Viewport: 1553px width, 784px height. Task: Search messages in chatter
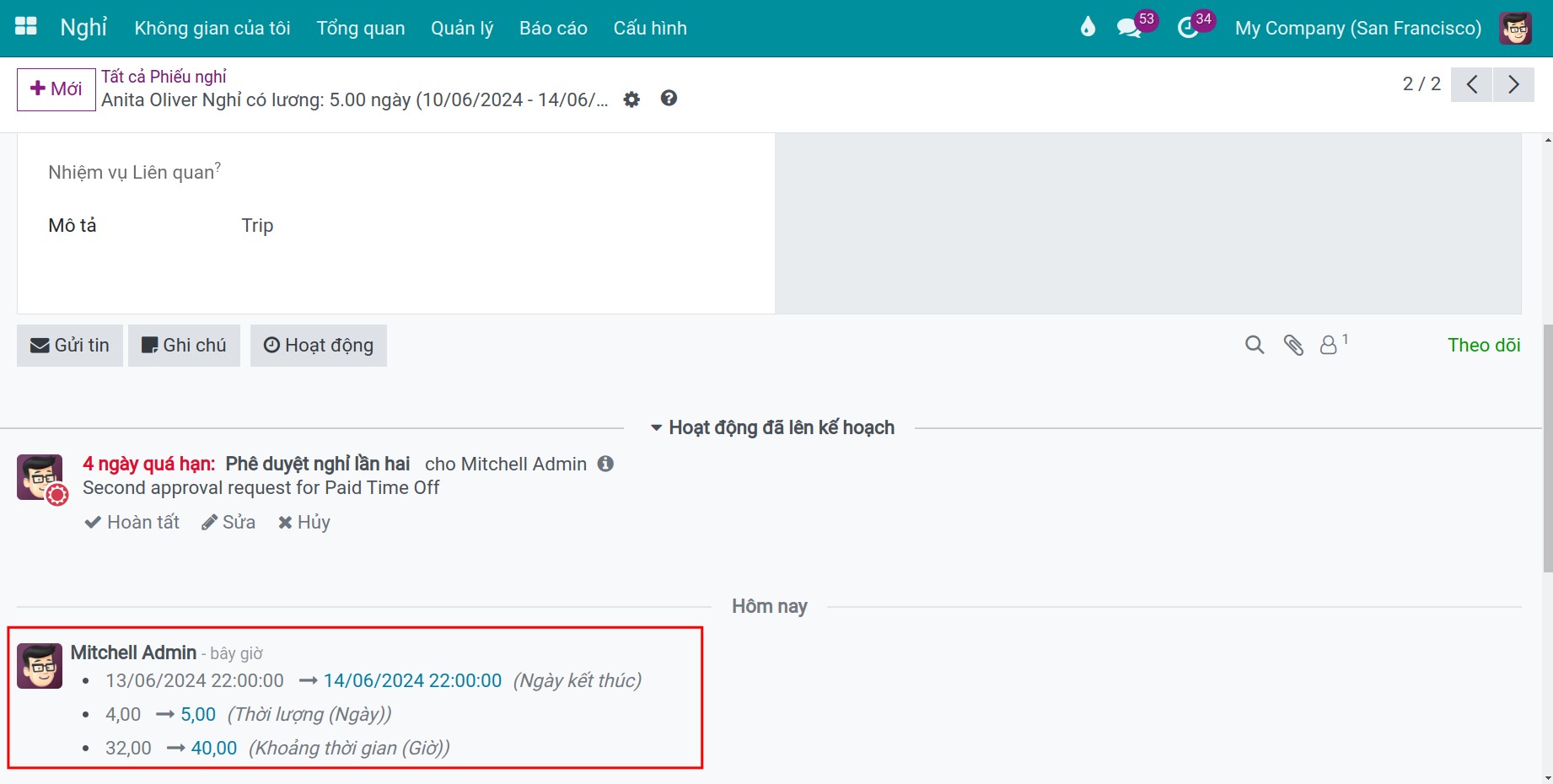point(1255,345)
